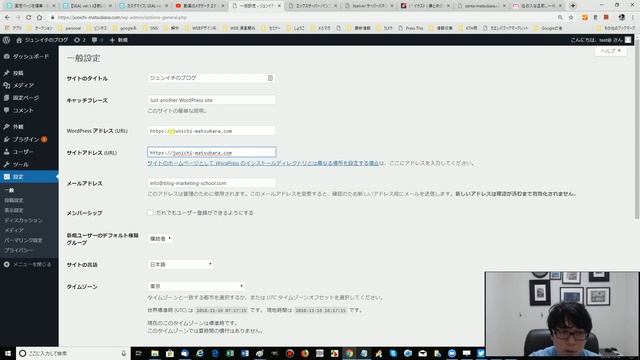This screenshot has width=640, height=360.
Task: Toggle the だれでもユーザー登録 membership checkbox
Action: (150, 213)
